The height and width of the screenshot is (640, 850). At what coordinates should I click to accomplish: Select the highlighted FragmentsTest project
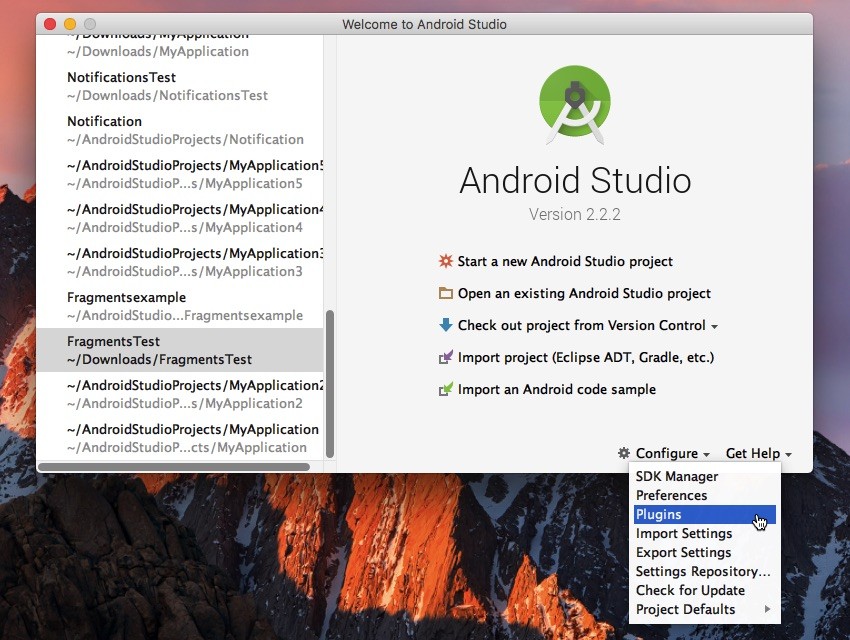click(180, 350)
